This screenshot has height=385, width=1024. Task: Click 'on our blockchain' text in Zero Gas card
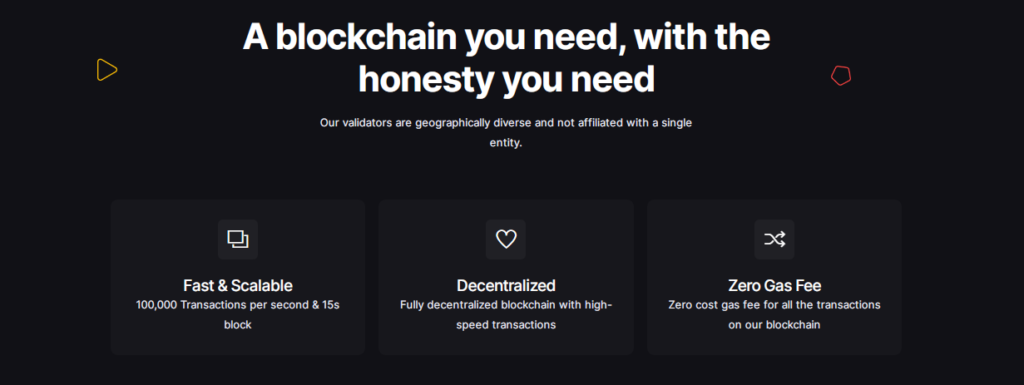pyautogui.click(x=775, y=324)
